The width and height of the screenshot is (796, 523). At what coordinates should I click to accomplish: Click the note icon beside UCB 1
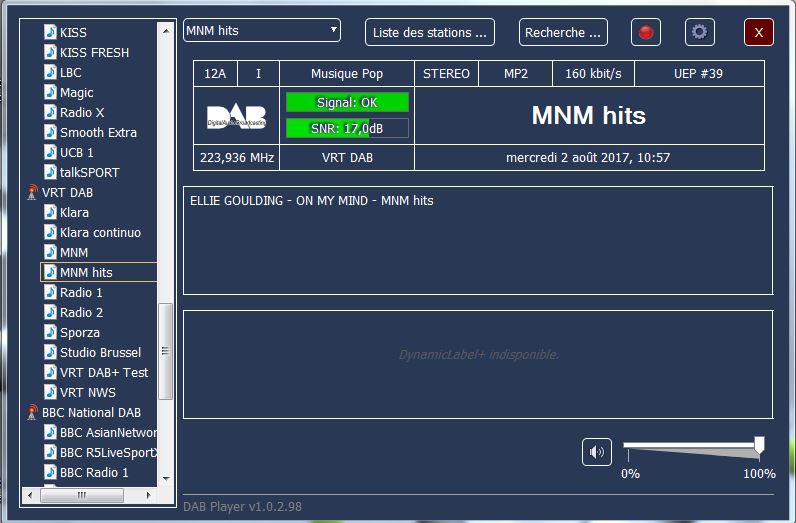pyautogui.click(x=50, y=152)
